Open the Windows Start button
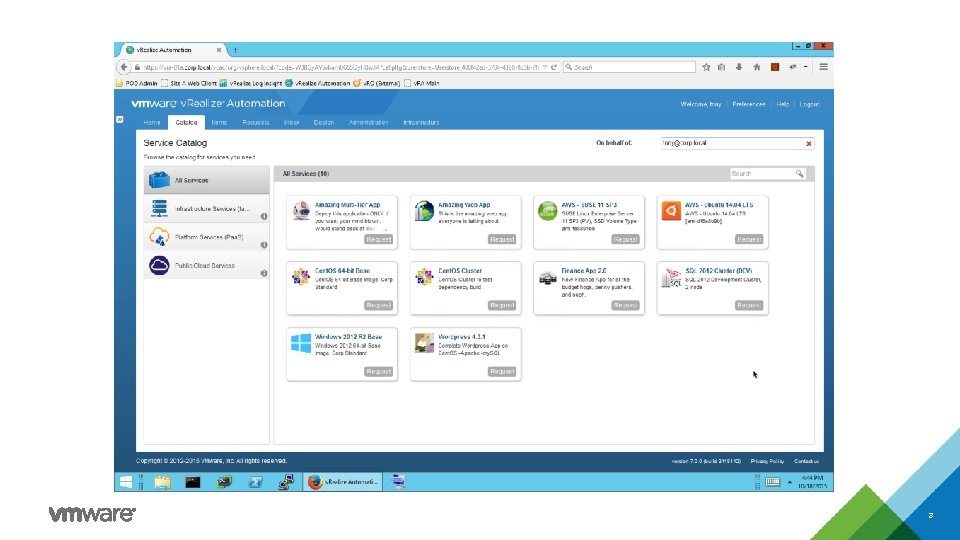 (126, 482)
